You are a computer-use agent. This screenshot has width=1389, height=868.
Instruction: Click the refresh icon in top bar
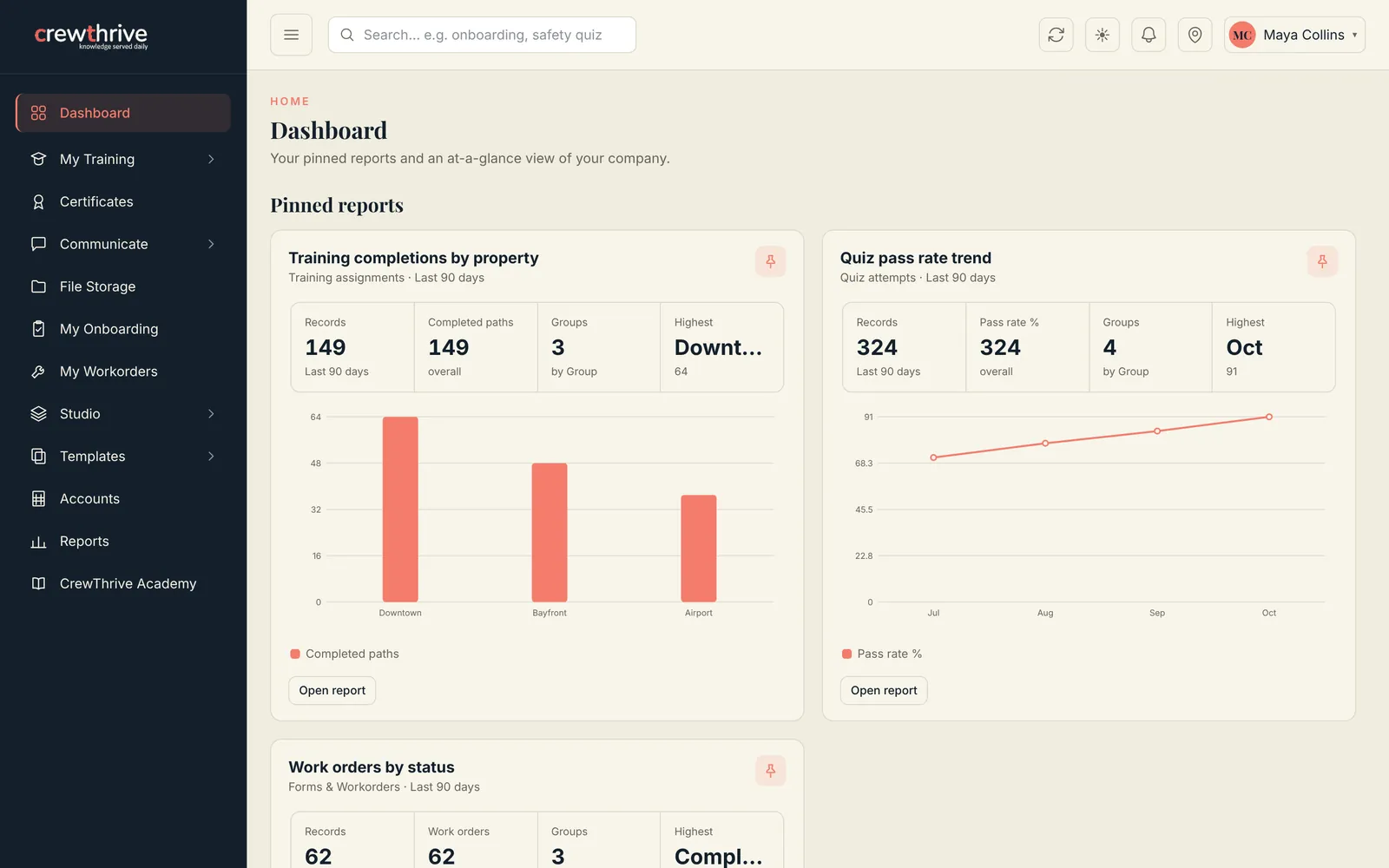pos(1056,35)
